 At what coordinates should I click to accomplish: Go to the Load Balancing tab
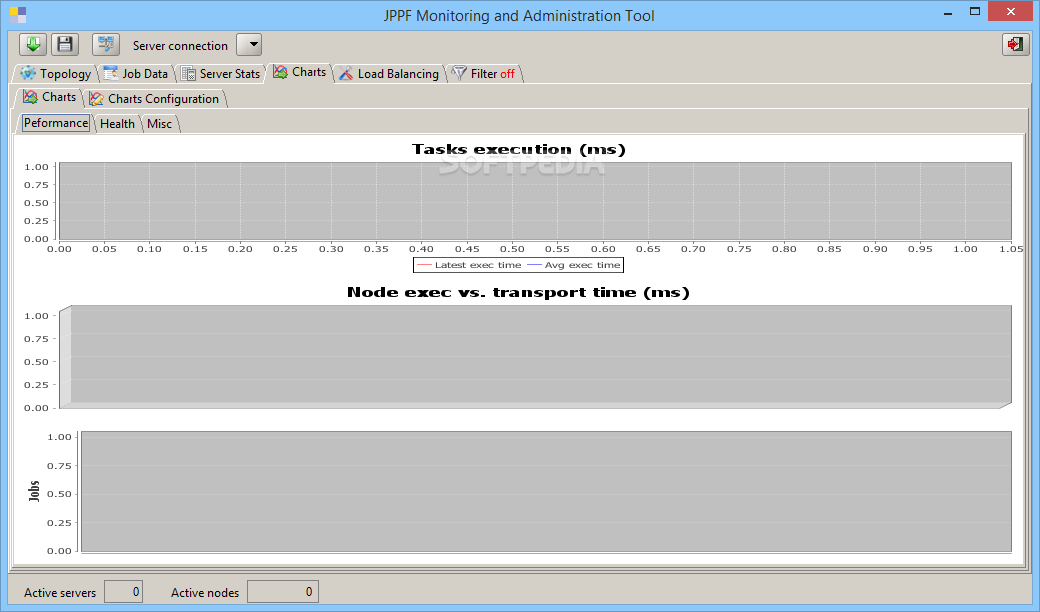(389, 74)
